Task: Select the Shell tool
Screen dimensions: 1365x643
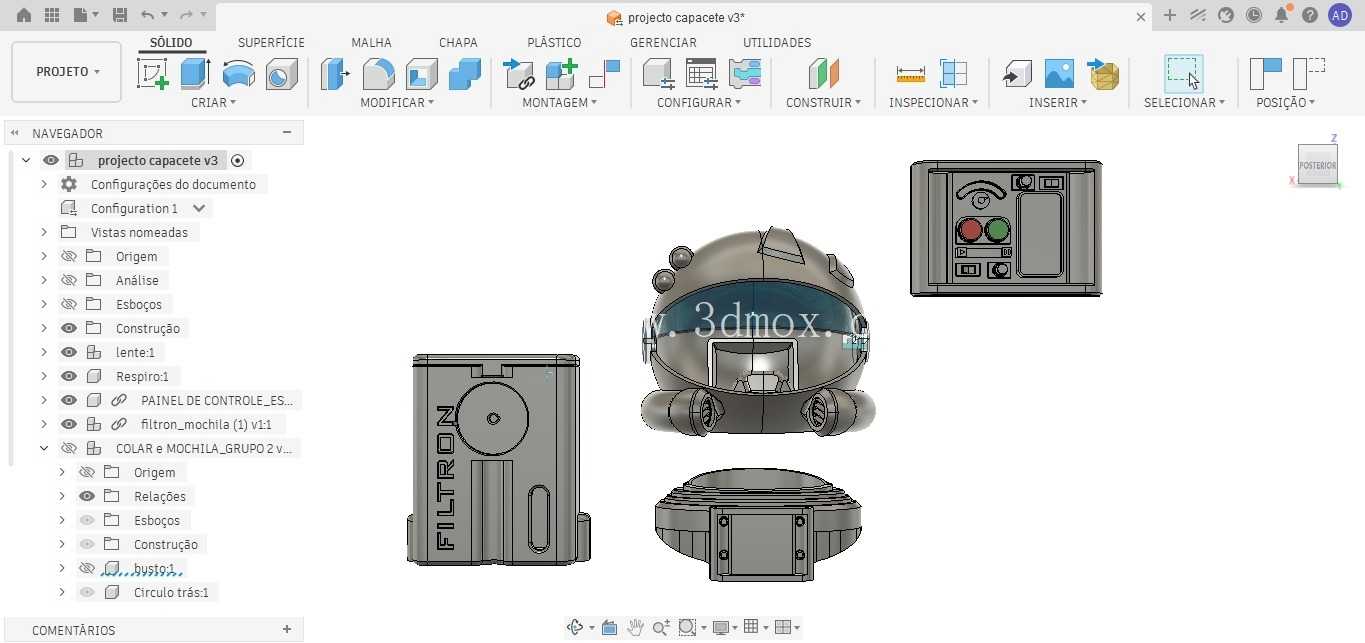Action: [421, 74]
